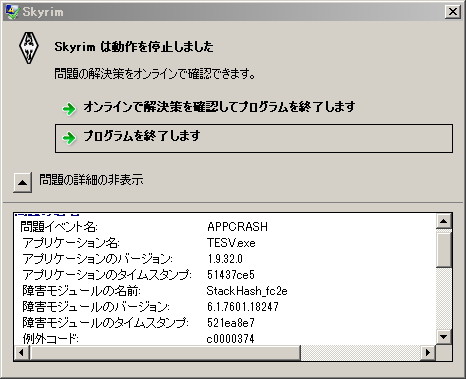Click the 障害モジュールの名前 label
This screenshot has width=466, height=379.
click(82, 291)
